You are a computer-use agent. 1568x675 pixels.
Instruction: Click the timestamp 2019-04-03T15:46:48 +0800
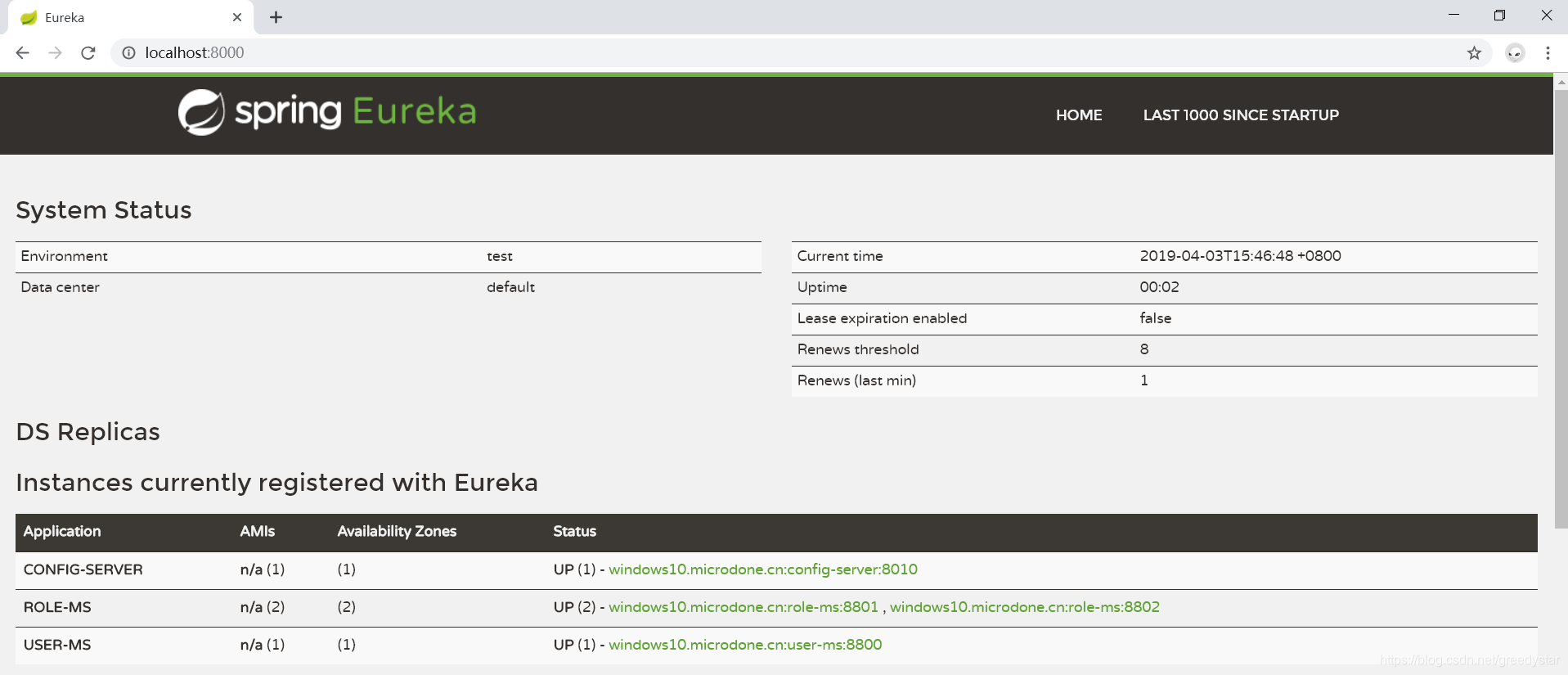(1240, 256)
